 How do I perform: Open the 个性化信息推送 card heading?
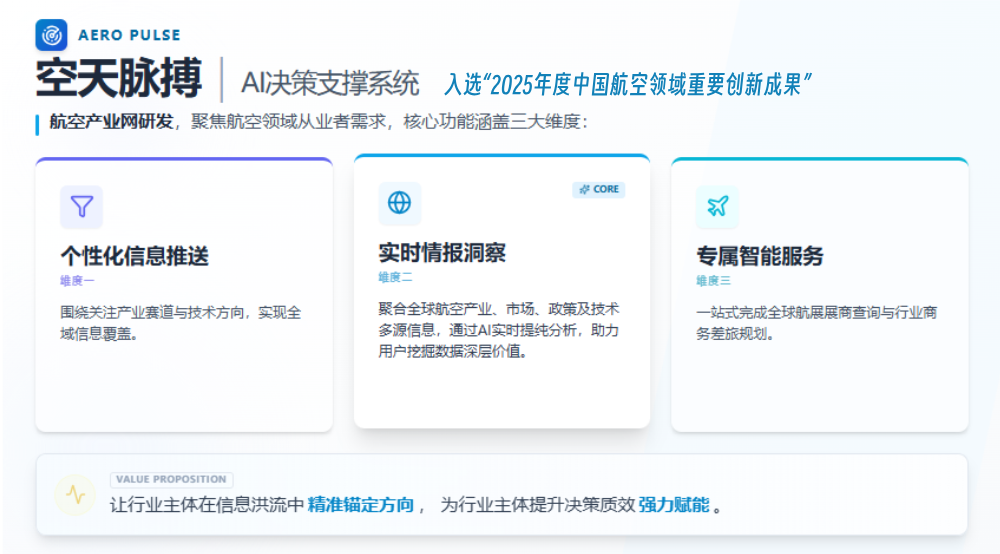134,256
